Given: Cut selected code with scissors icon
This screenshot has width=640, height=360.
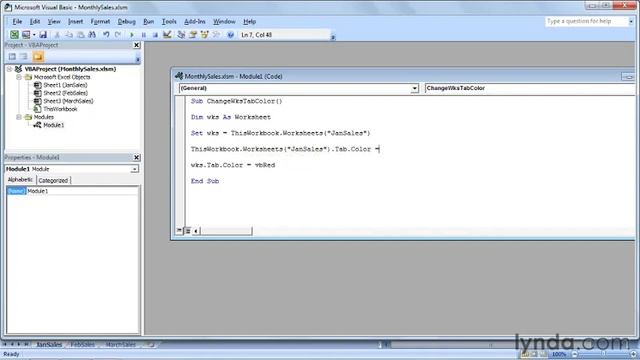Looking at the screenshot, I should click(x=57, y=35).
